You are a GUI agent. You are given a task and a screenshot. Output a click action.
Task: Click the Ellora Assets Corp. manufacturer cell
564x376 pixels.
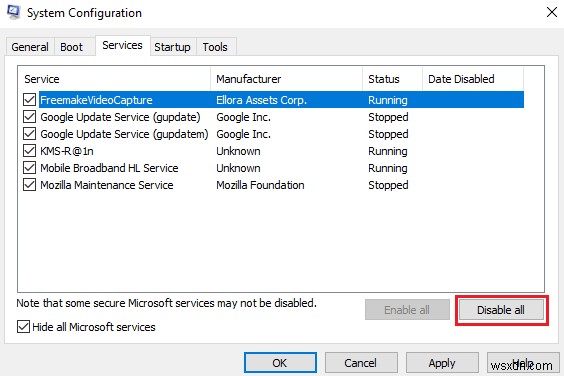point(261,100)
